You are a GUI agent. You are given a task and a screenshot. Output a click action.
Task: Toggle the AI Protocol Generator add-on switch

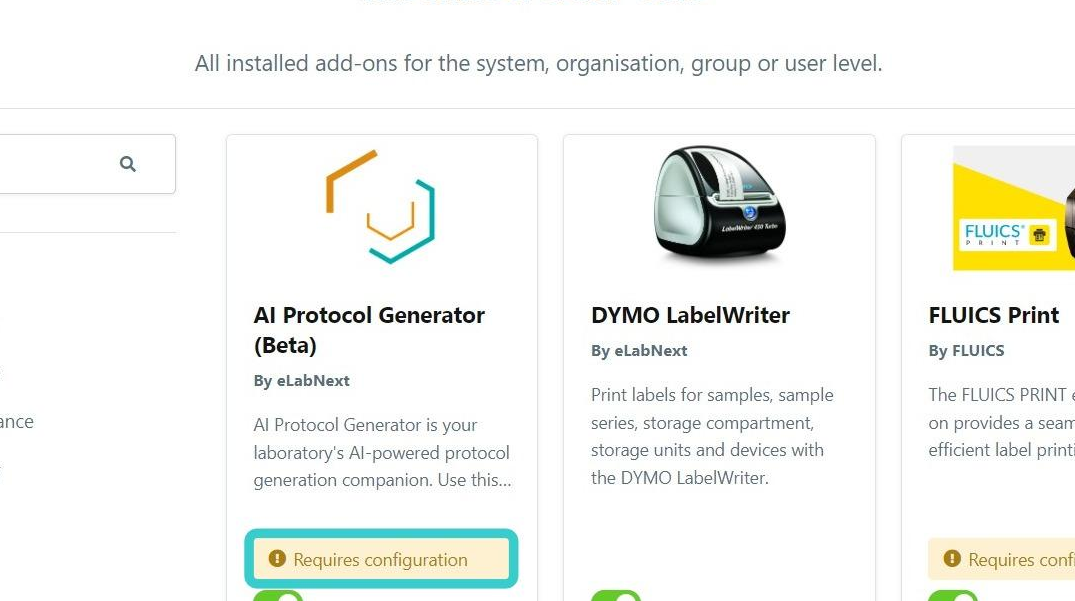(x=278, y=596)
